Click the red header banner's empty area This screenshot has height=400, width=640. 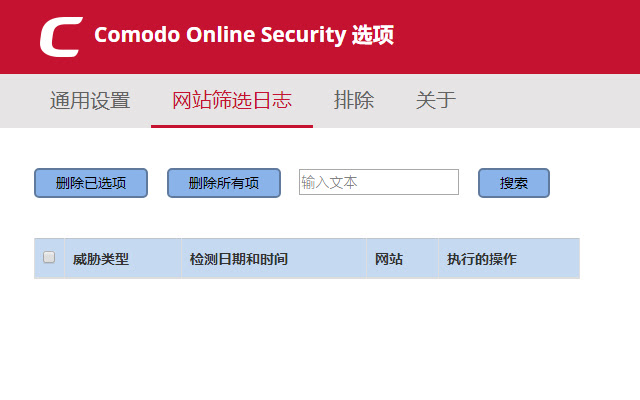pyautogui.click(x=520, y=37)
